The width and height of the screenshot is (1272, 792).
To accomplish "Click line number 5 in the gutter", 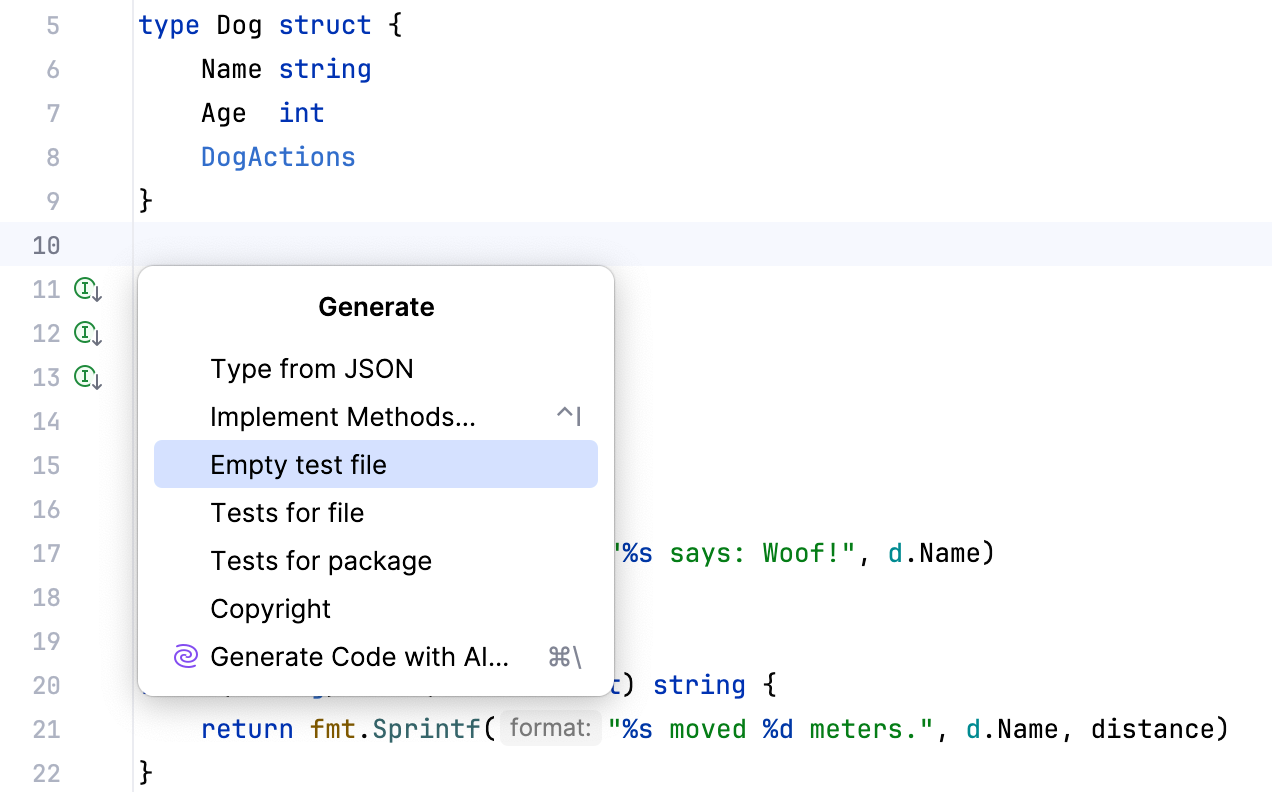I will point(53,25).
